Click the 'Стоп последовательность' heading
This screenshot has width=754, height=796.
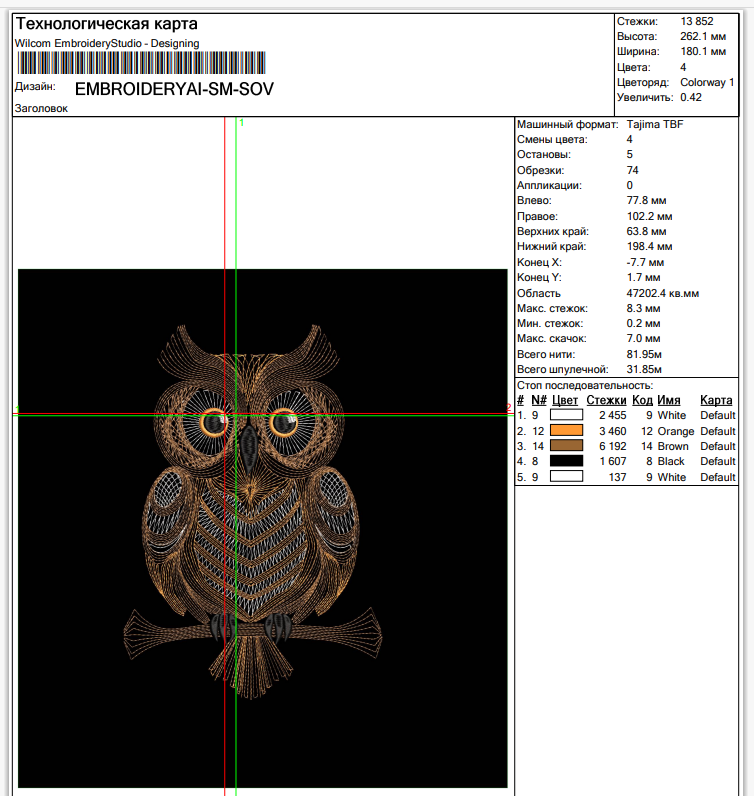point(584,385)
